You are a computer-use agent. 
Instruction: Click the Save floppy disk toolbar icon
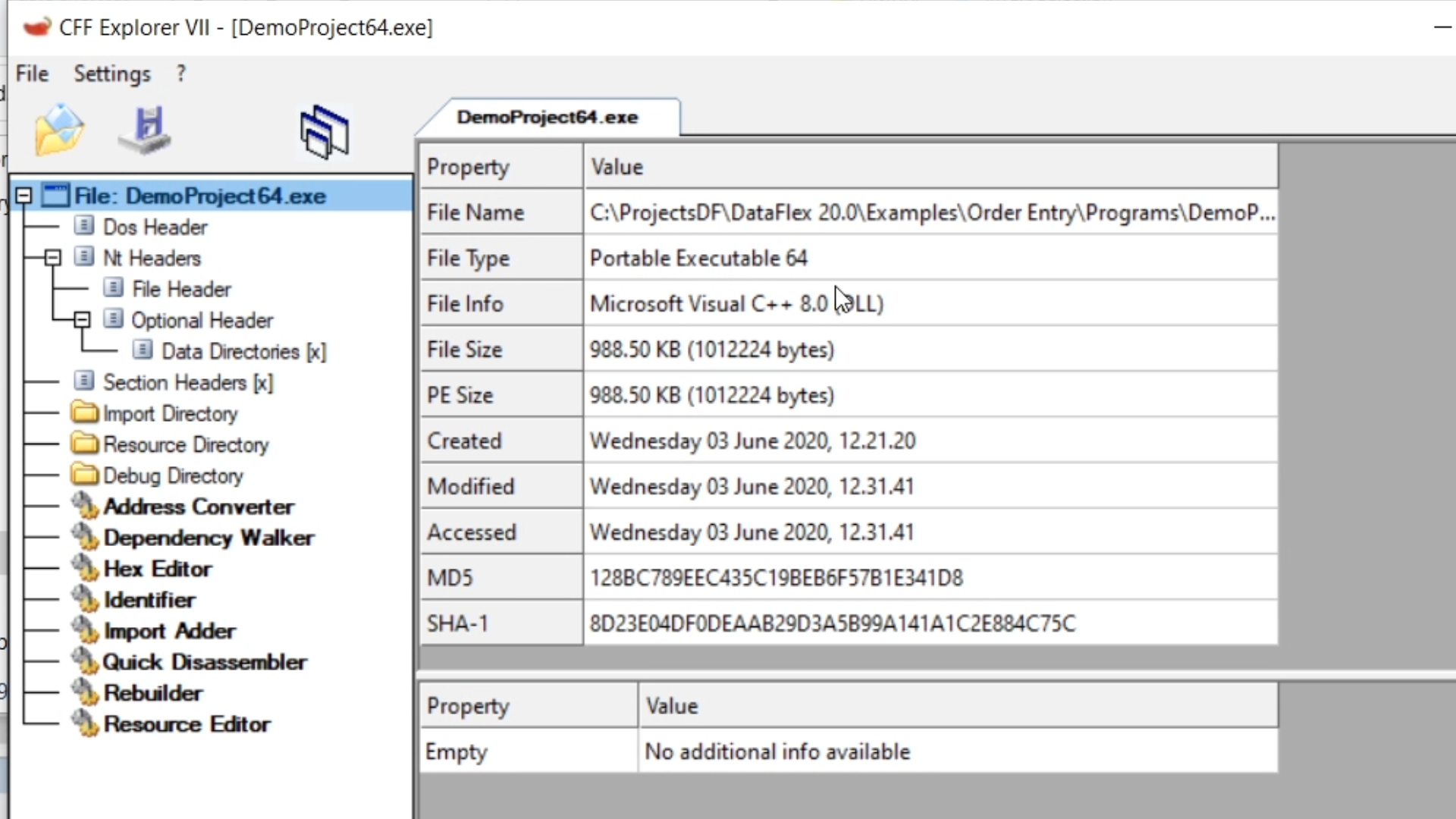pos(146,130)
